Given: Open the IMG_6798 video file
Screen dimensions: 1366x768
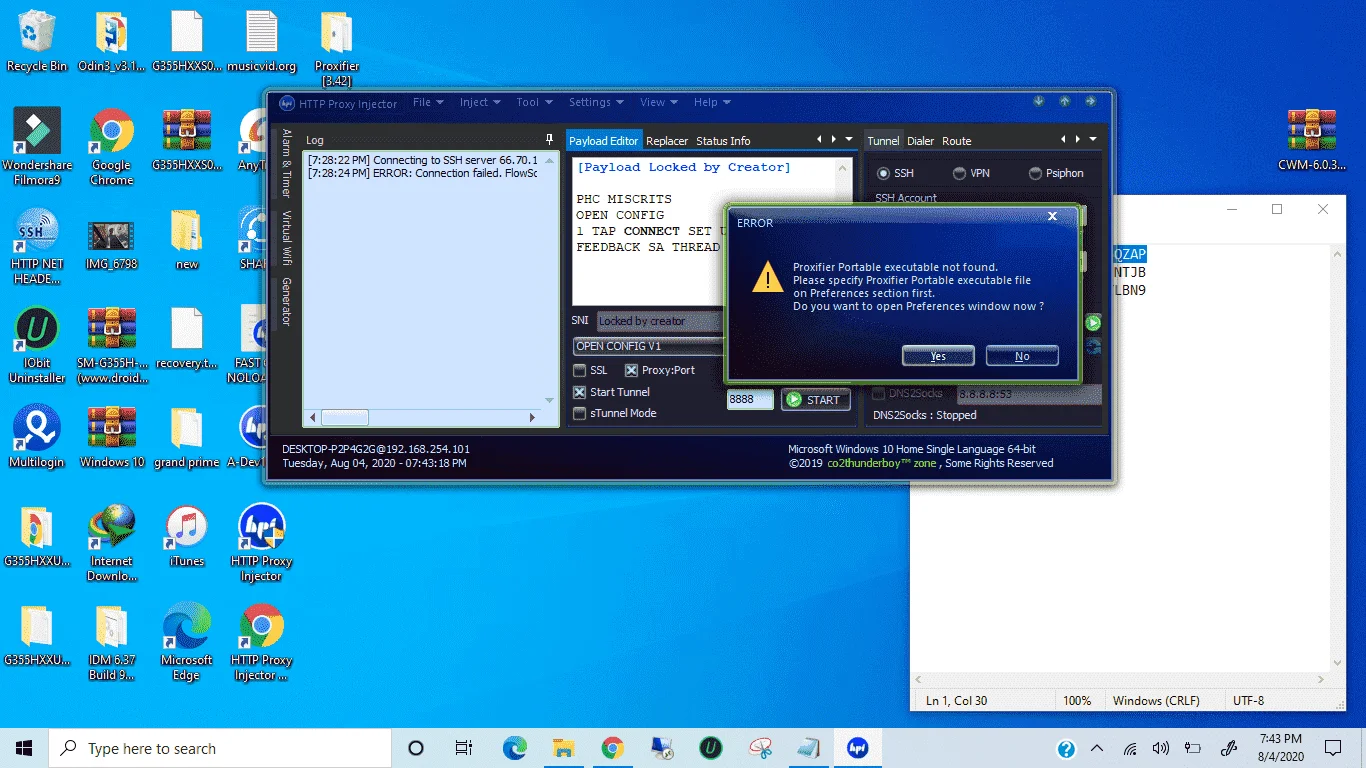Looking at the screenshot, I should click(x=112, y=244).
